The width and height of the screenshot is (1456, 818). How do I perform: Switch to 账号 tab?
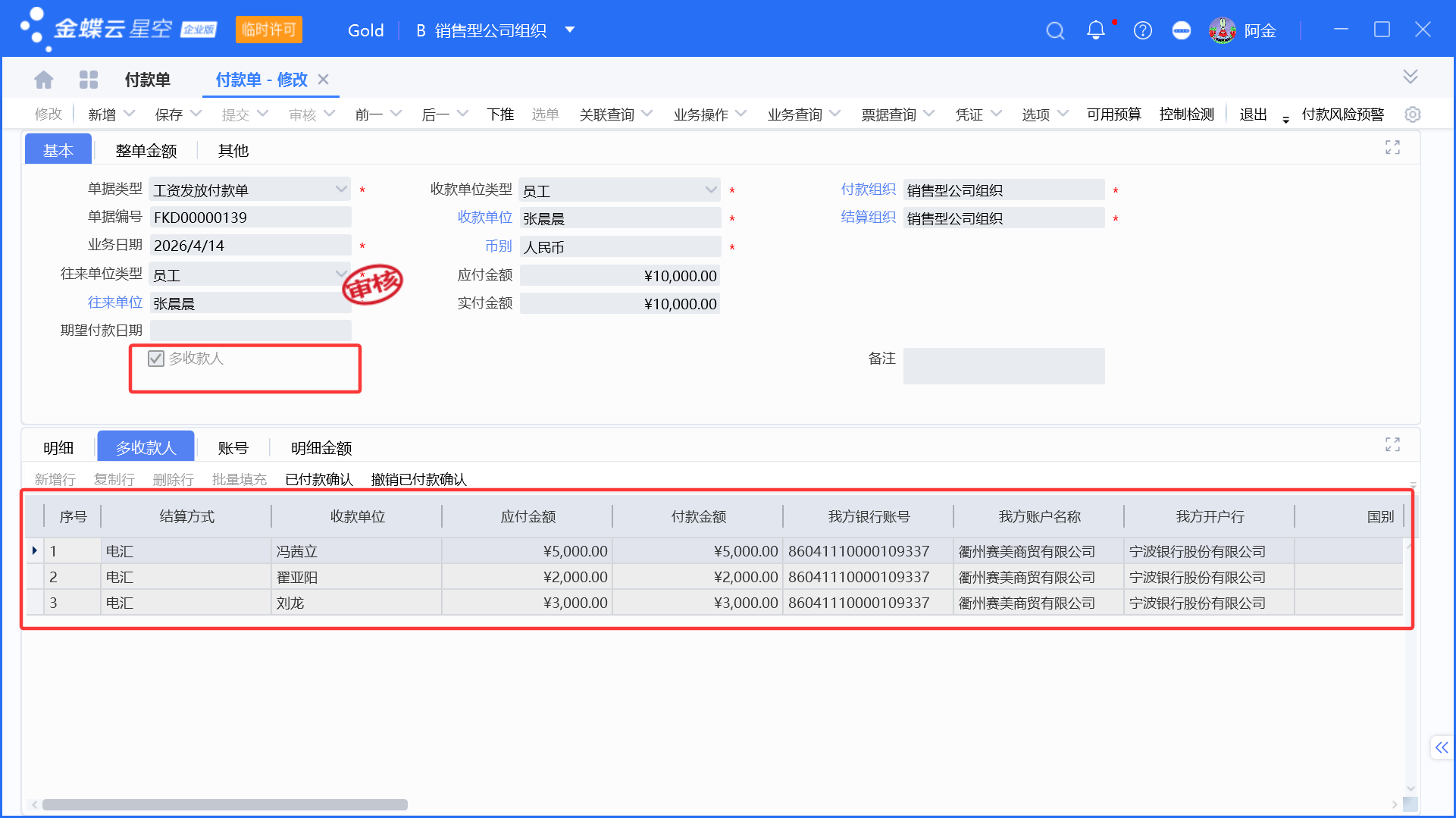coord(233,447)
